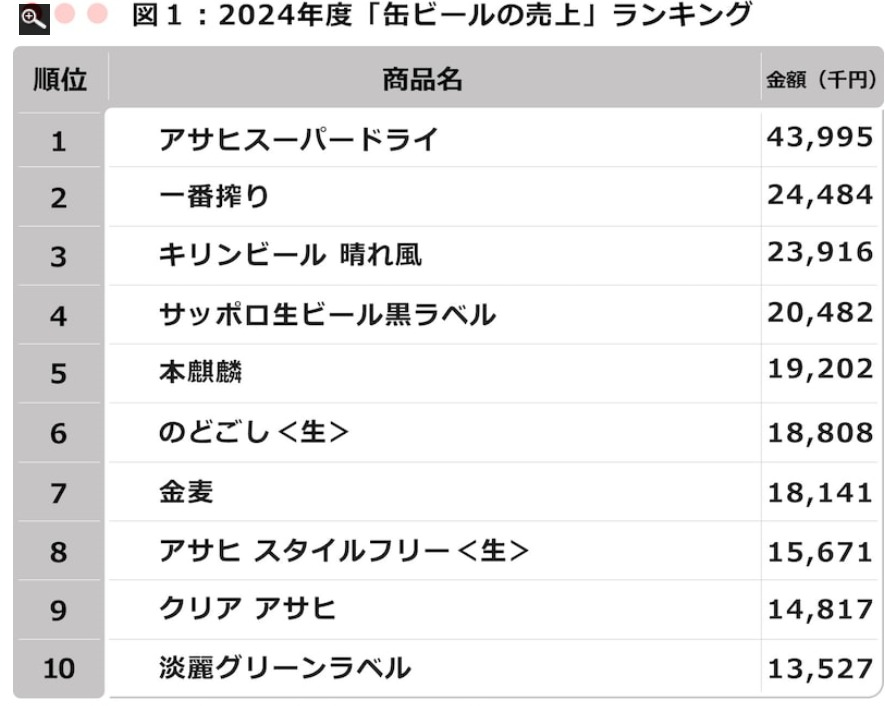
Task: Click the 淡麗グリーンラベル product name
Action: point(285,667)
